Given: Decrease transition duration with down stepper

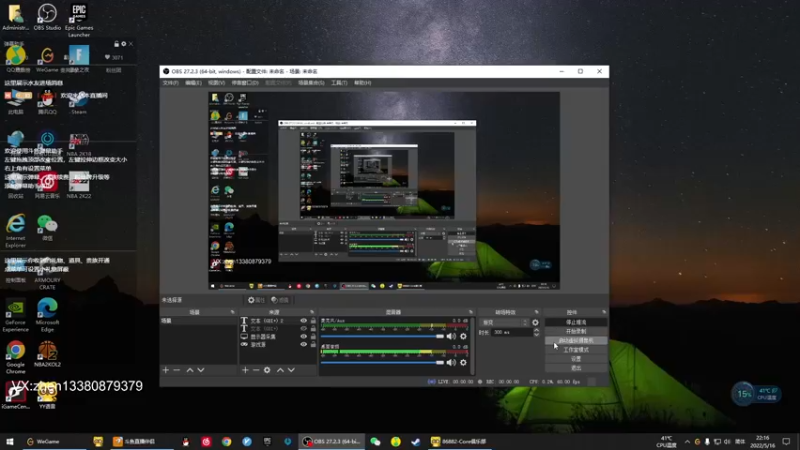Looking at the screenshot, I should pos(536,334).
